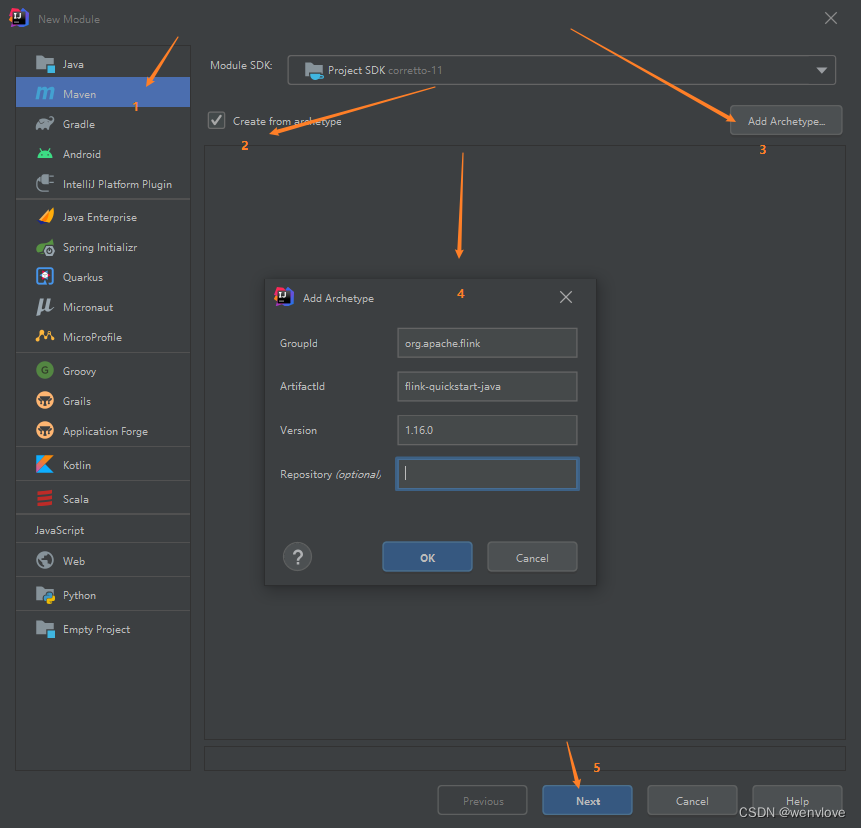
Task: Select Micronaut label in list
Action: click(x=88, y=307)
